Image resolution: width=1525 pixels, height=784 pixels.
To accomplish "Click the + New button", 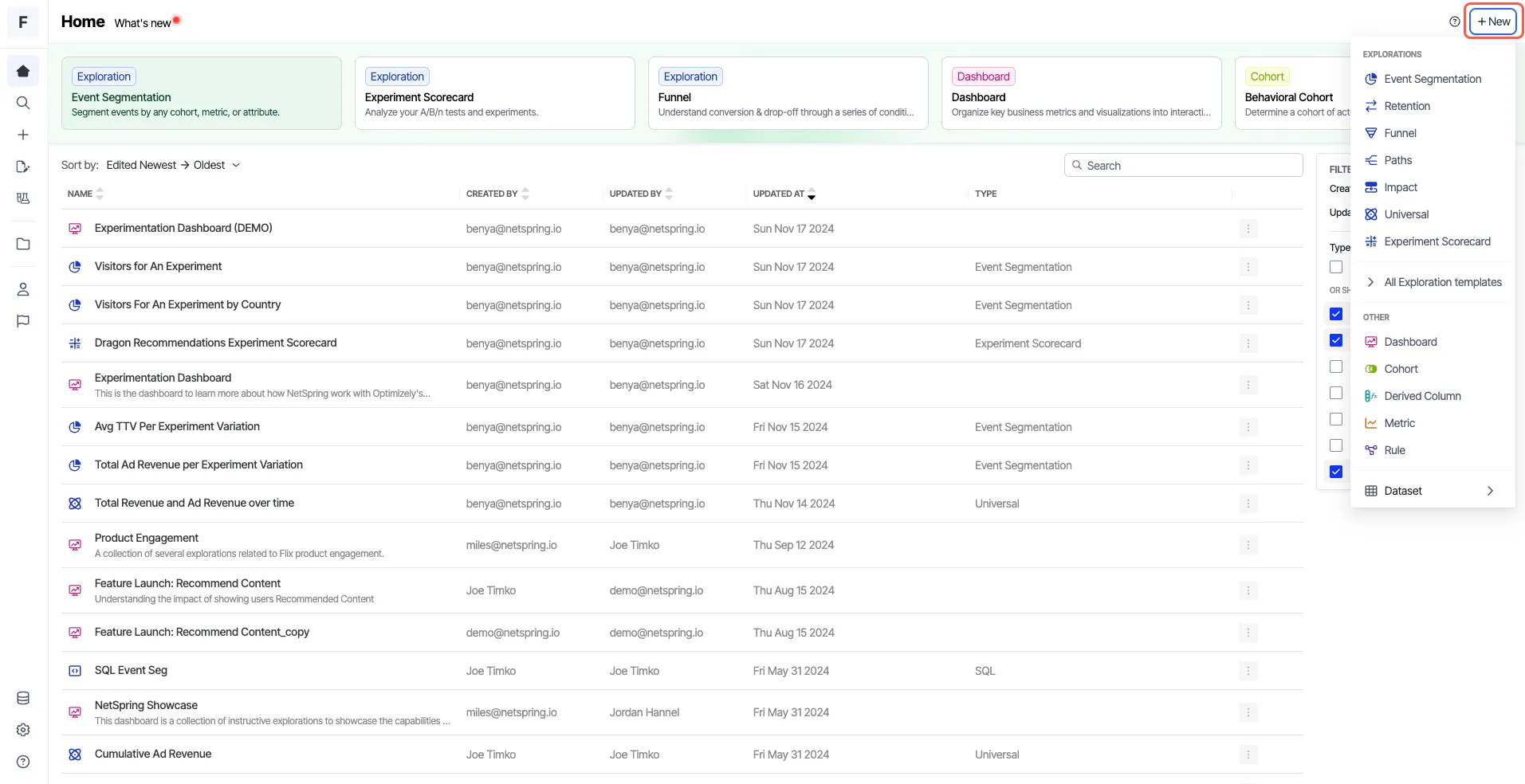I will point(1493,22).
